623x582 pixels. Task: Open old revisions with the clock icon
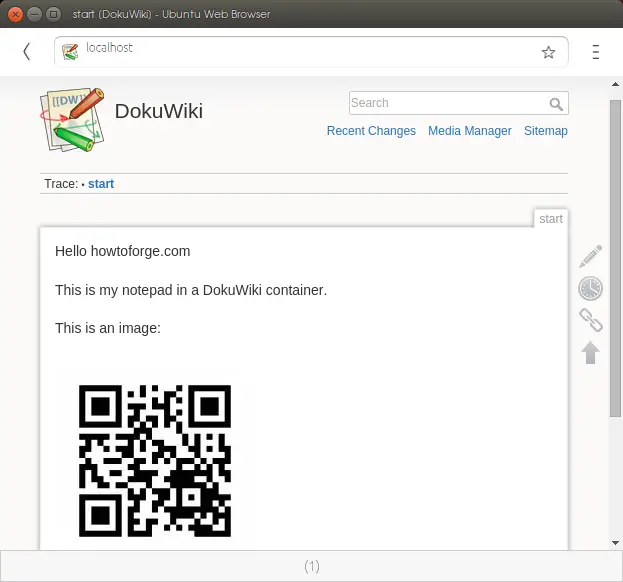pos(590,288)
